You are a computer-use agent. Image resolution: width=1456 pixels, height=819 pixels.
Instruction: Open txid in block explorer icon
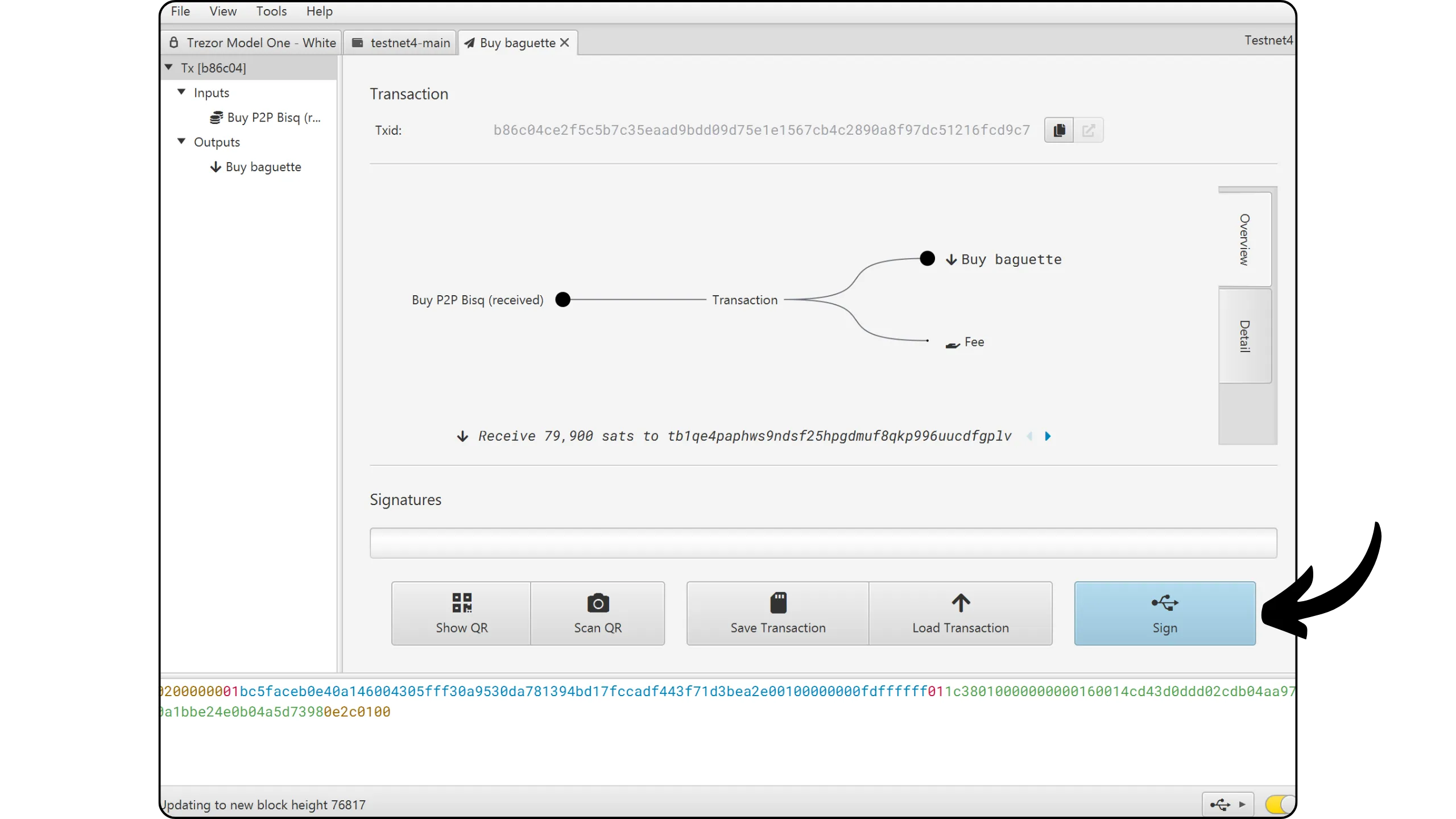(1088, 130)
